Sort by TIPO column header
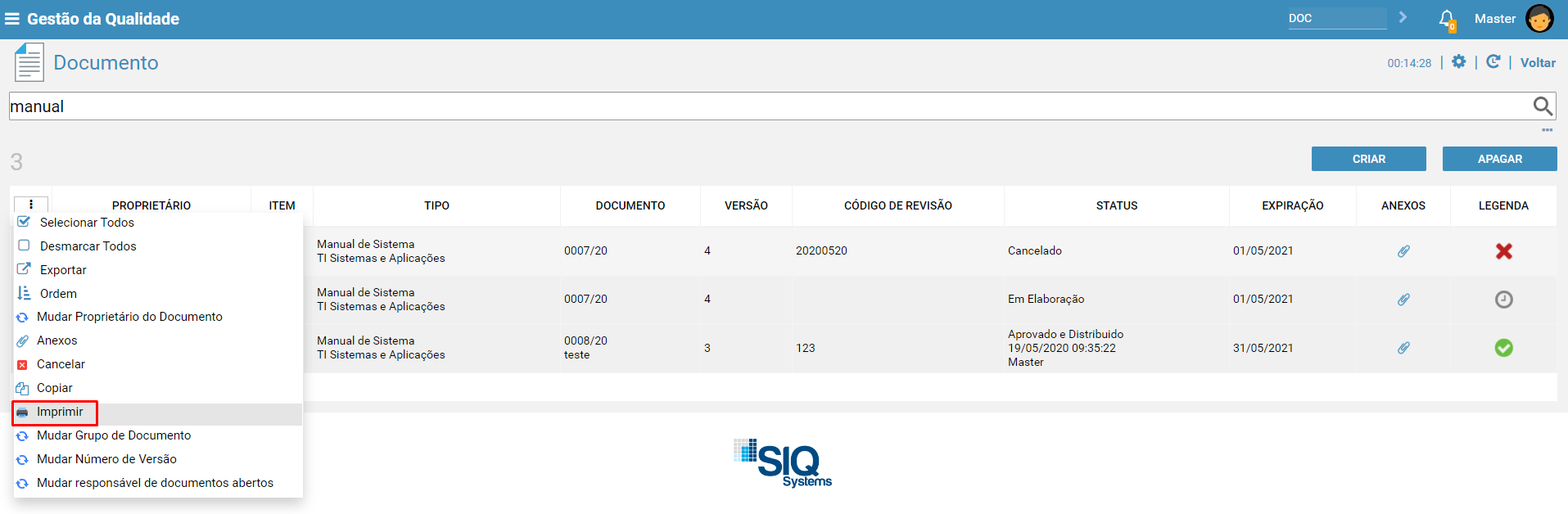Image resolution: width=1568 pixels, height=514 pixels. pyautogui.click(x=436, y=205)
